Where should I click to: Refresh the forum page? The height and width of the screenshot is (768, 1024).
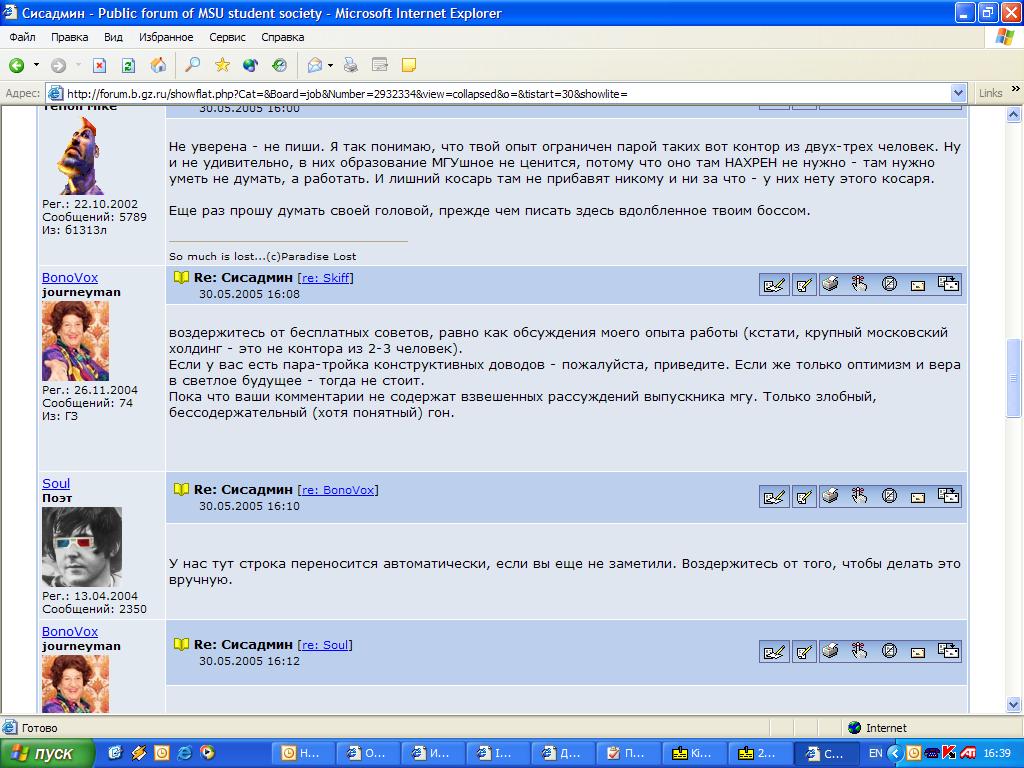129,65
